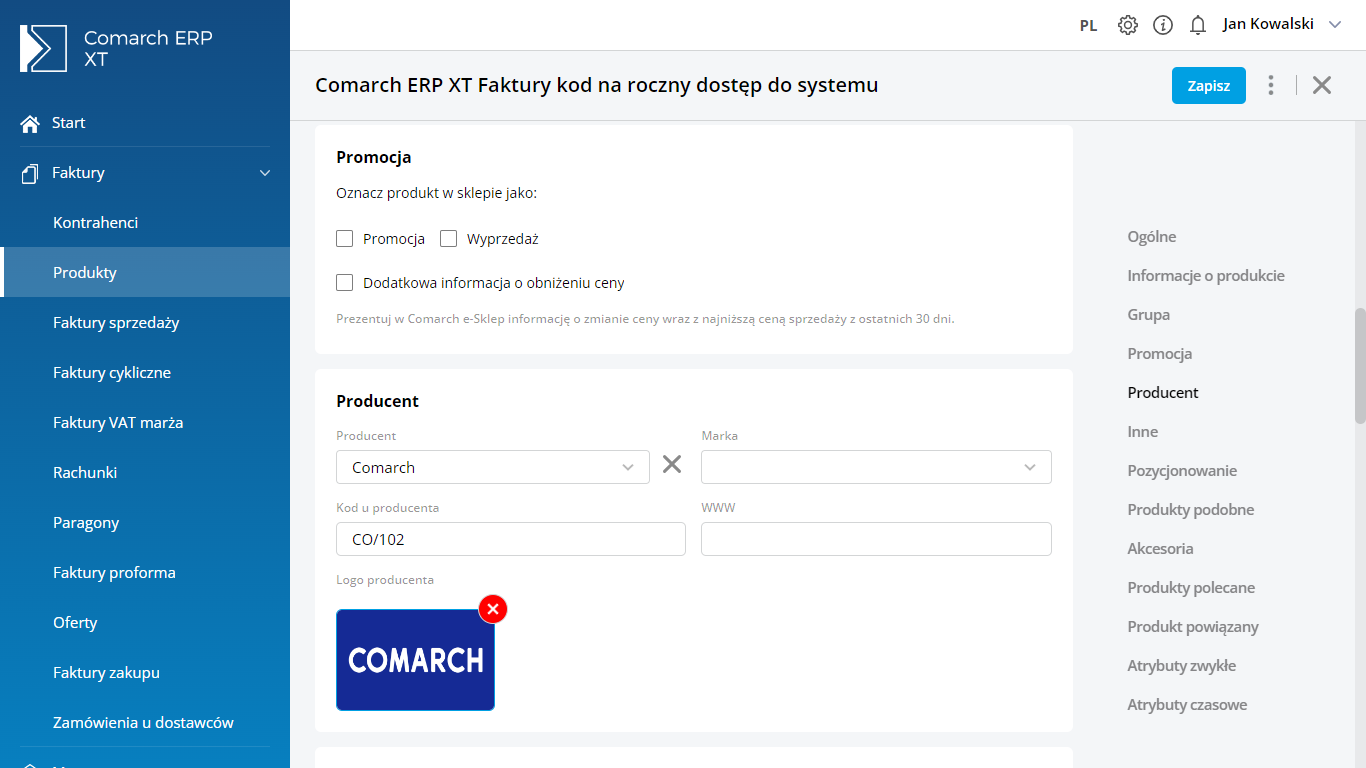Enable the Promocja checkbox
The image size is (1366, 768).
345,239
